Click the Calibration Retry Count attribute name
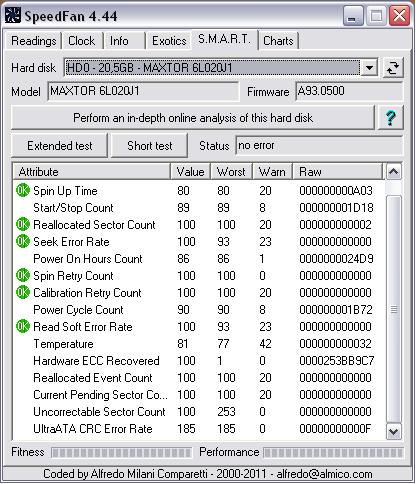Viewport: 416px width, 484px height. [87, 293]
